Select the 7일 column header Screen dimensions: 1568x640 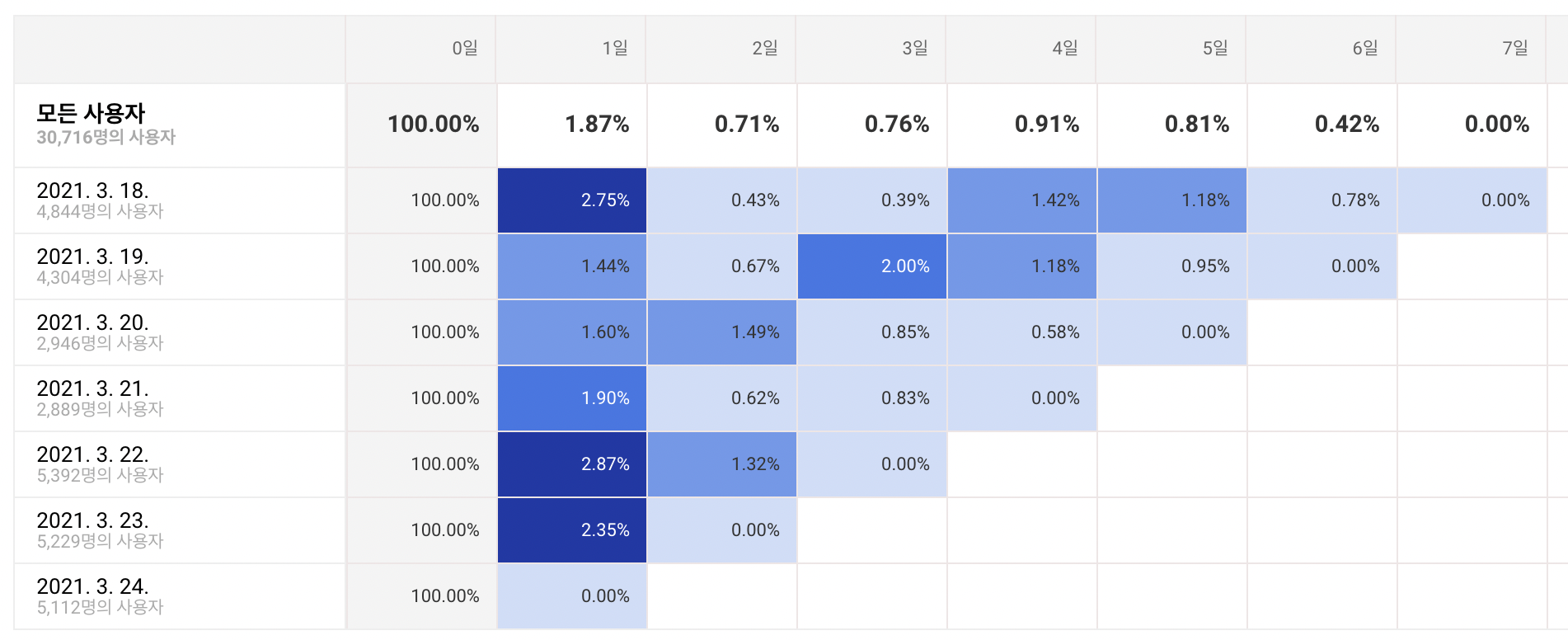click(x=1515, y=49)
